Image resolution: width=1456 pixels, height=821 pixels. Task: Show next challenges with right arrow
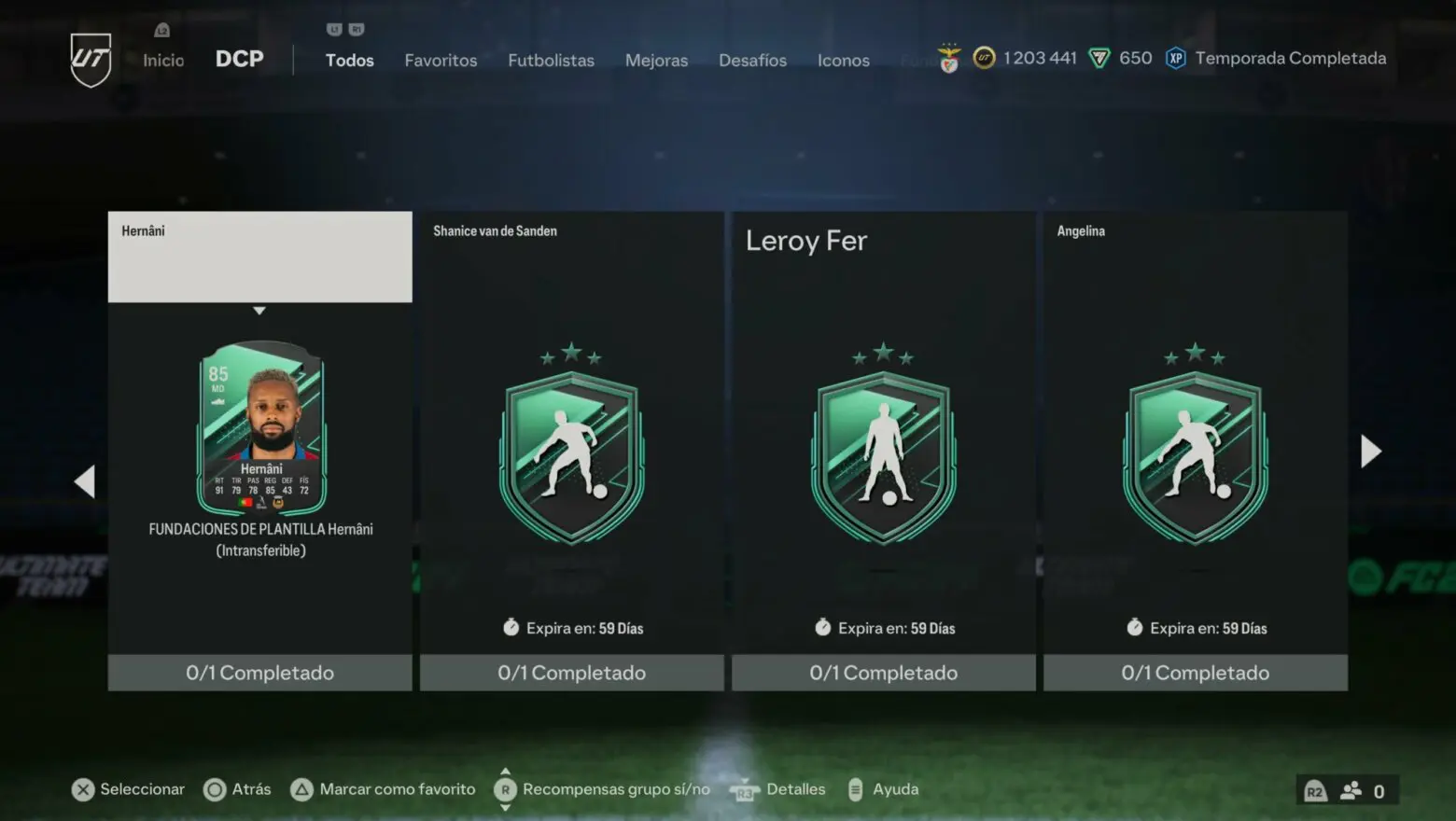[1370, 452]
